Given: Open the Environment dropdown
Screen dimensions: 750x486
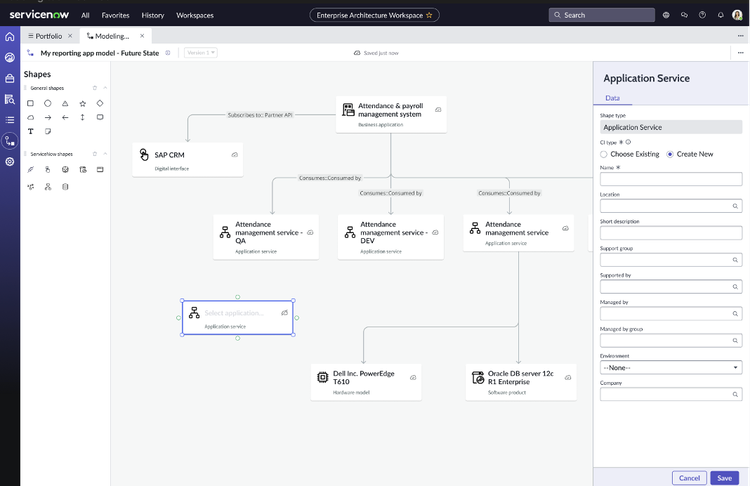Looking at the screenshot, I should [x=671, y=367].
